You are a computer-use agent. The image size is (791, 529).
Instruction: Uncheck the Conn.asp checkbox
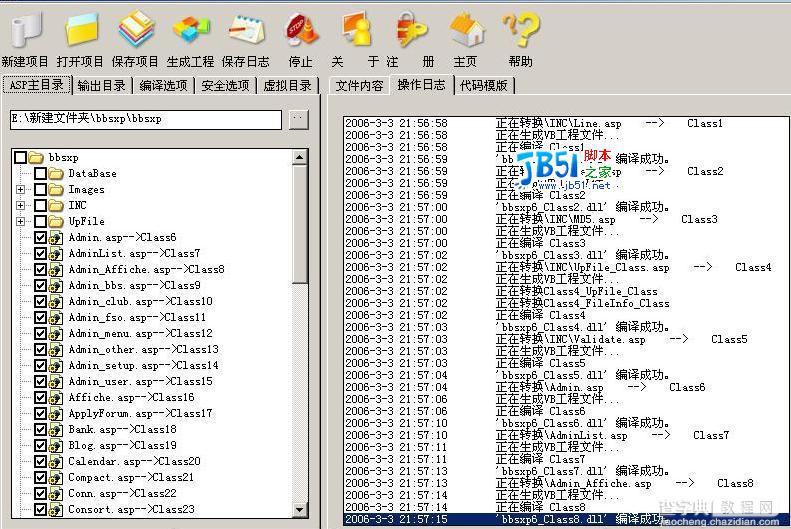[x=41, y=493]
